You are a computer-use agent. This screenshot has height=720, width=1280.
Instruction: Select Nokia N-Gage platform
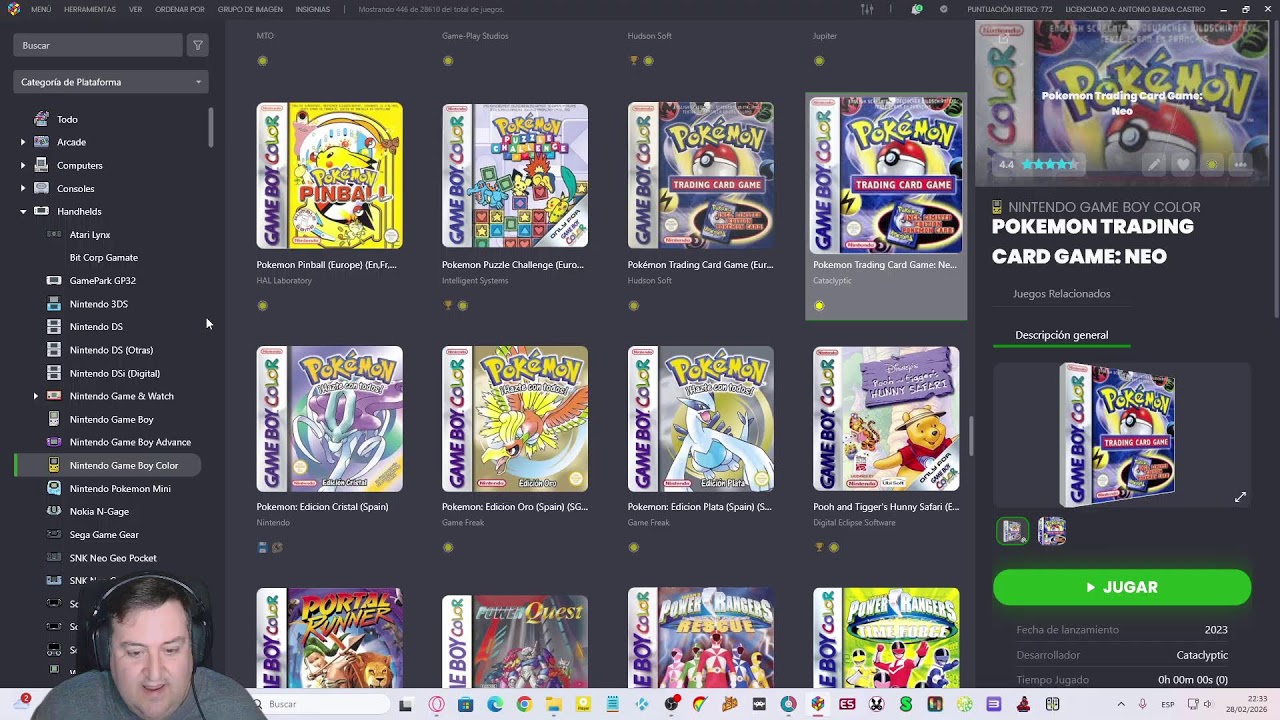(x=99, y=511)
